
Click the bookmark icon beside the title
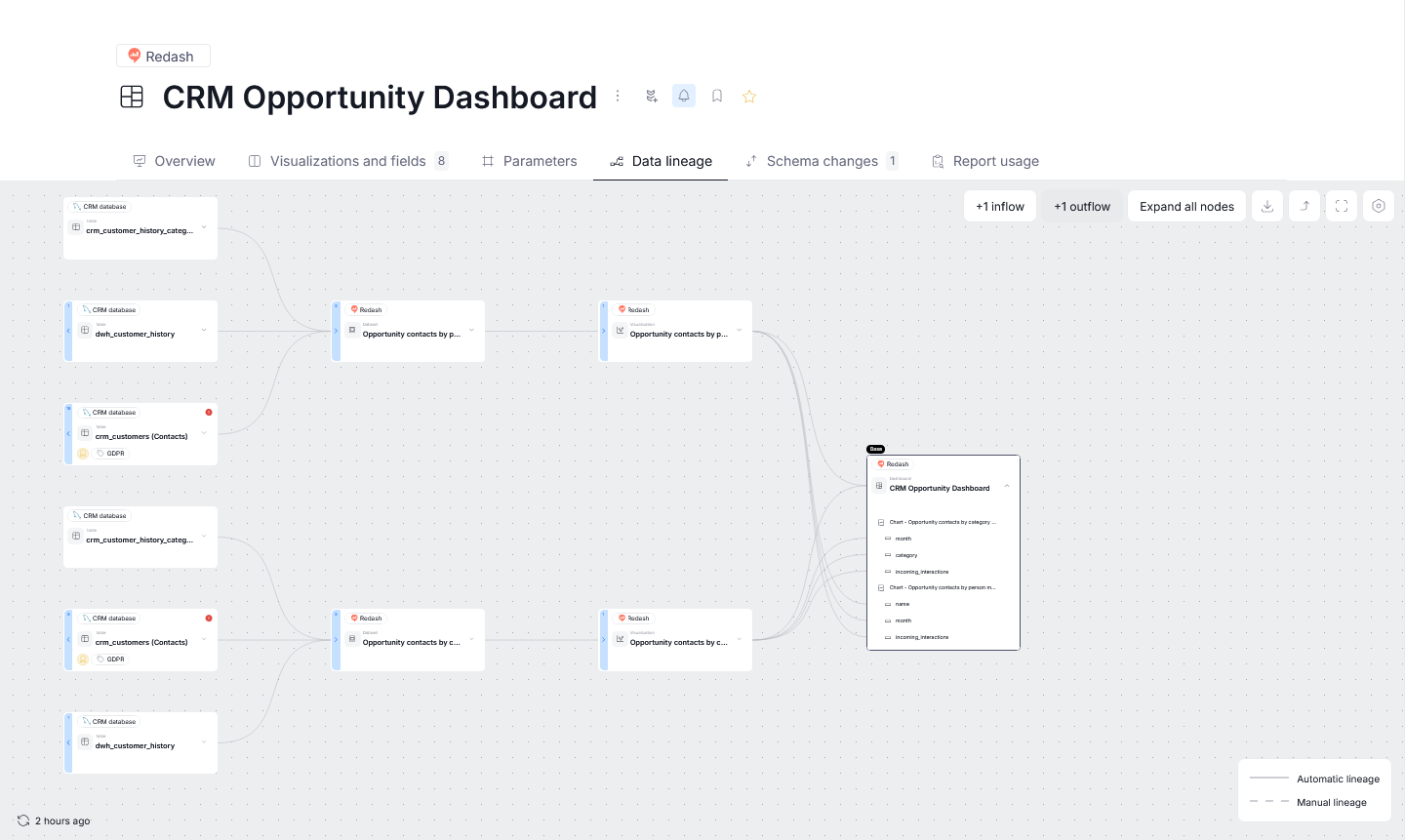tap(717, 96)
